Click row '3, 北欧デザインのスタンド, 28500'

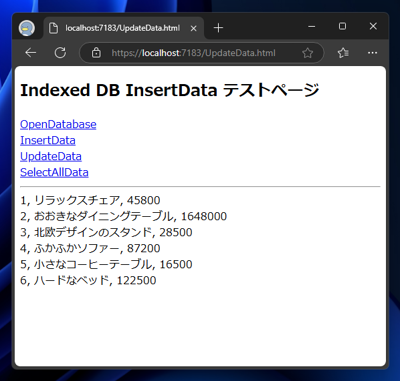106,232
